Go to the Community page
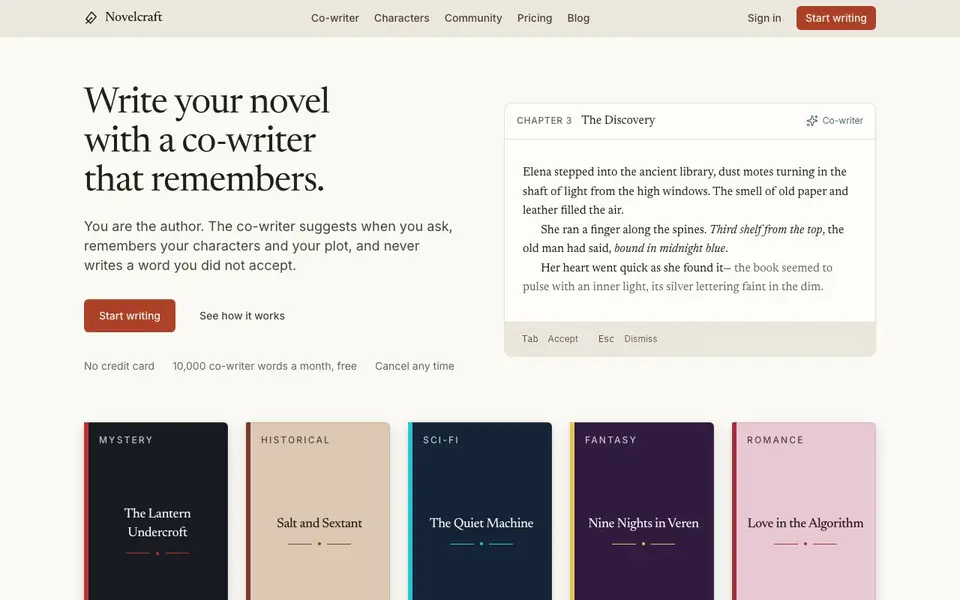The image size is (960, 600). pyautogui.click(x=473, y=18)
